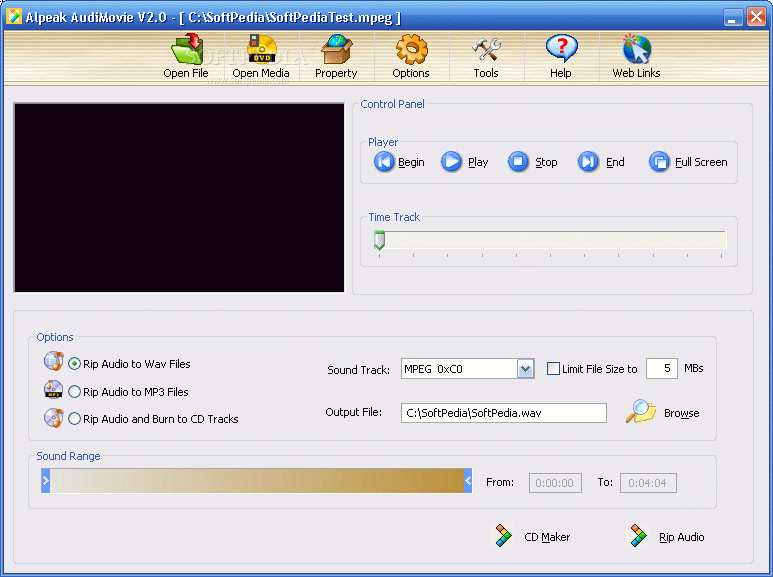Start playback with the Play button

[x=464, y=162]
